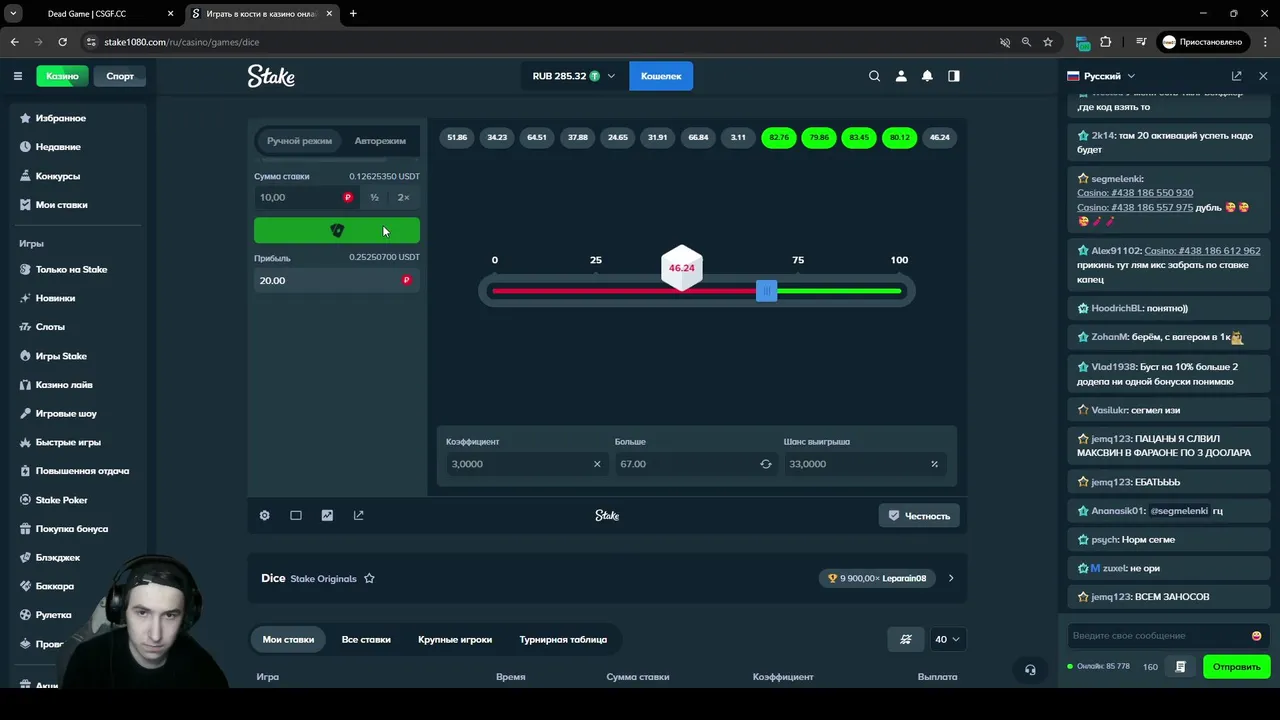
Task: Click the Favorites star in sidebar
Action: coord(26,118)
